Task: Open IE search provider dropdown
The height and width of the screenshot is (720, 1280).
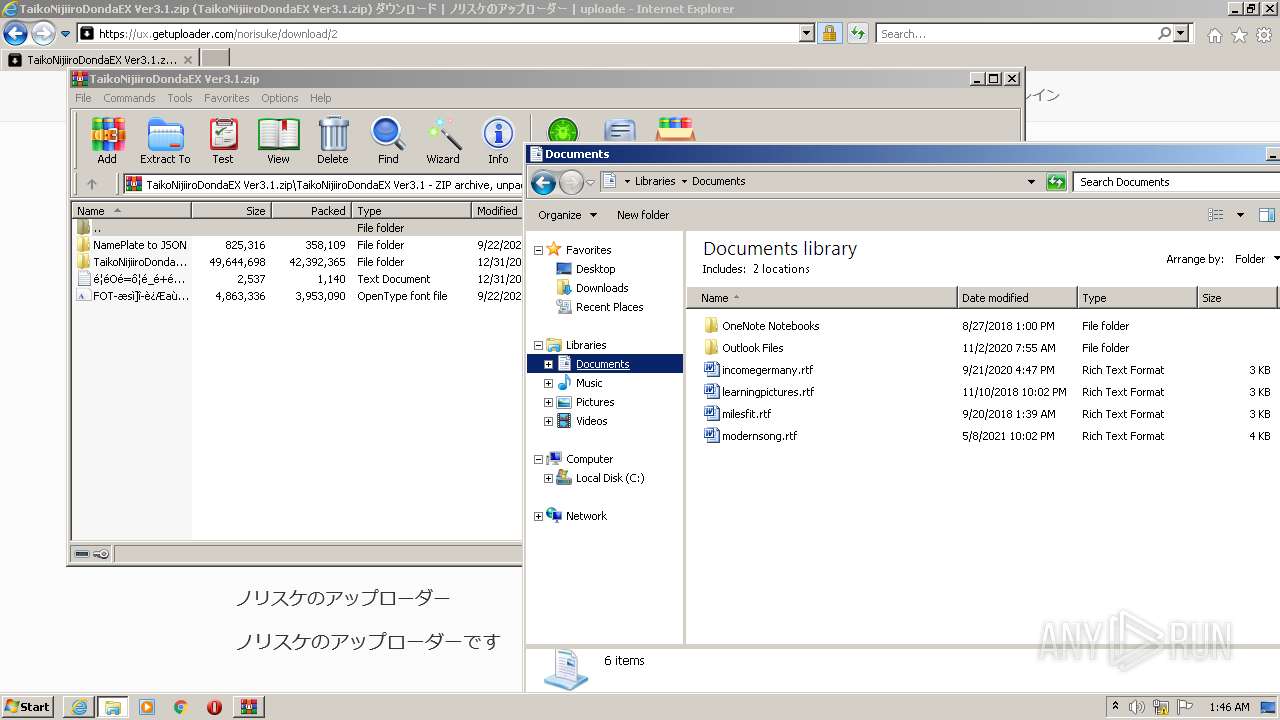Action: 1182,33
